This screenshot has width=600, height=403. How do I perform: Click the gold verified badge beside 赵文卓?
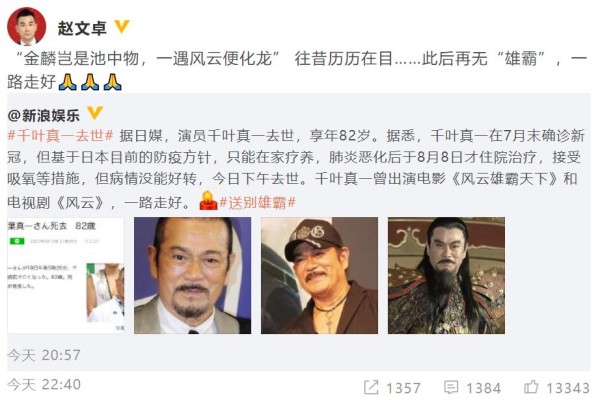[x=122, y=27]
